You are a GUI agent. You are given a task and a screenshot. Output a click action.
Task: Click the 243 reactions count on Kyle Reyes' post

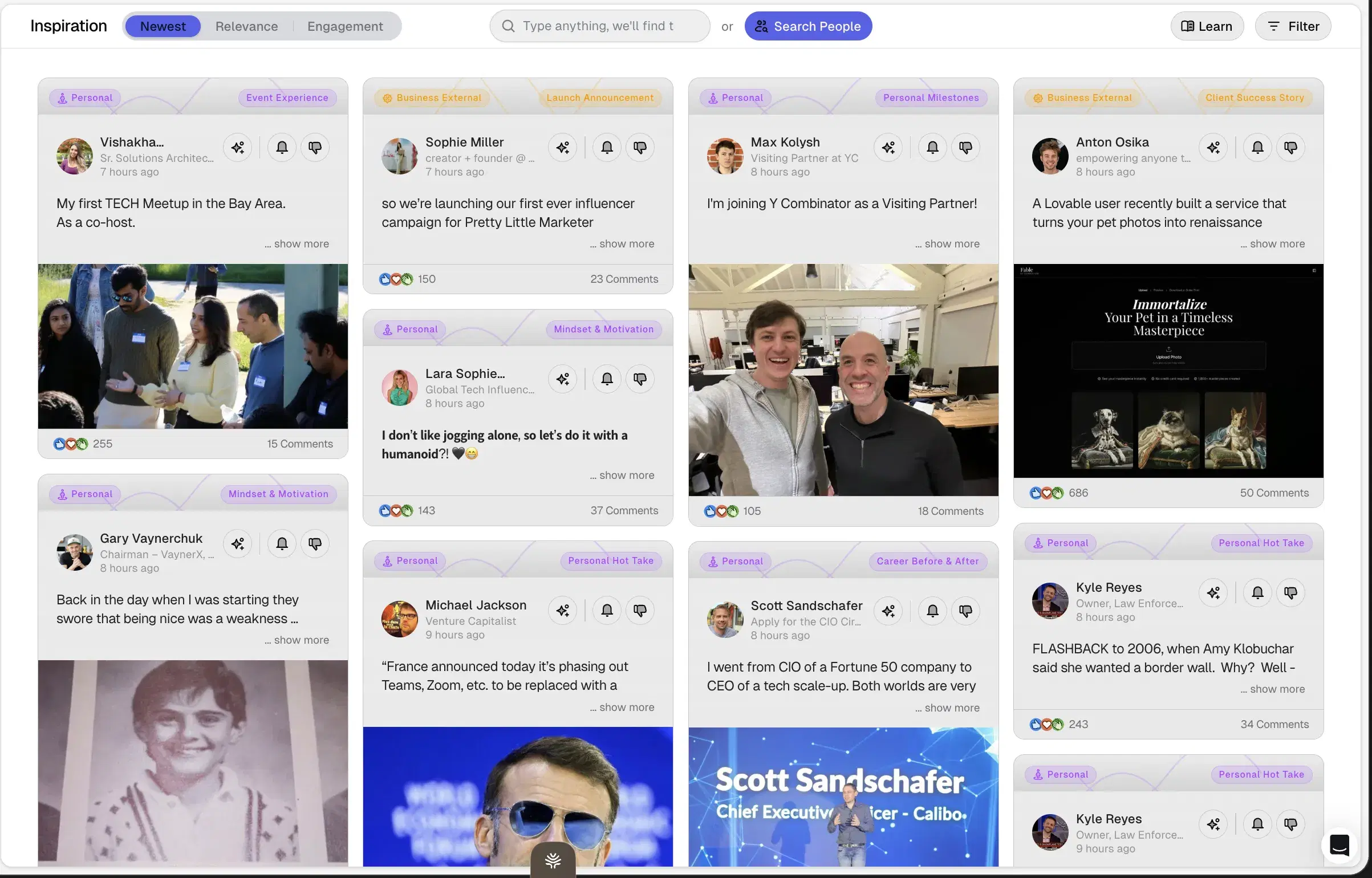pyautogui.click(x=1078, y=725)
